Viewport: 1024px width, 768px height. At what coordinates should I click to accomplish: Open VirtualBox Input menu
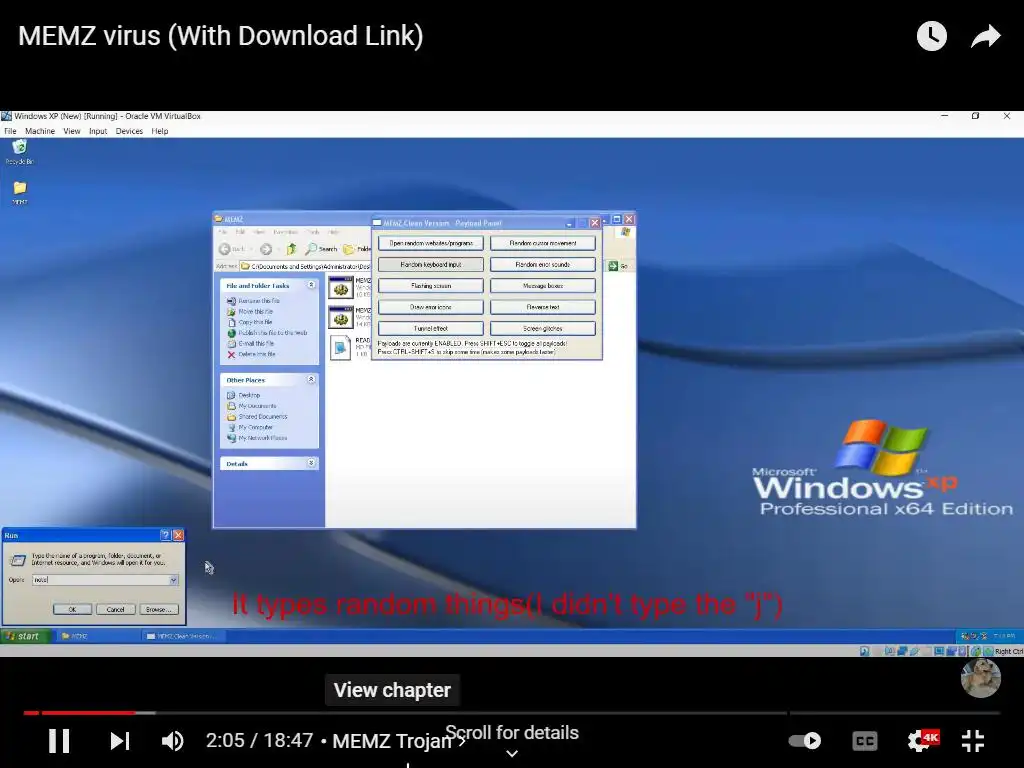pyautogui.click(x=98, y=131)
